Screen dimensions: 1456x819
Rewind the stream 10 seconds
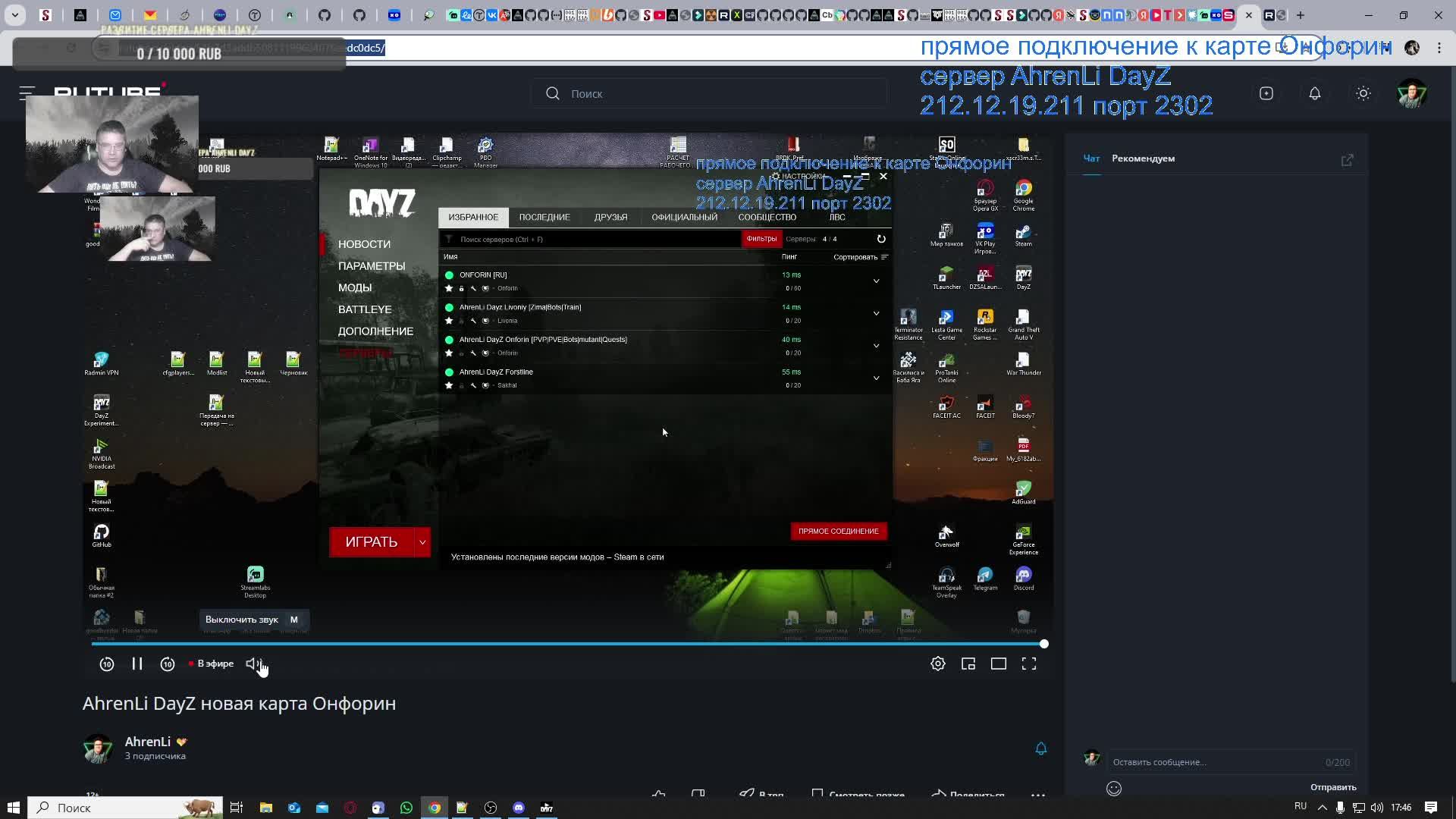pos(107,664)
